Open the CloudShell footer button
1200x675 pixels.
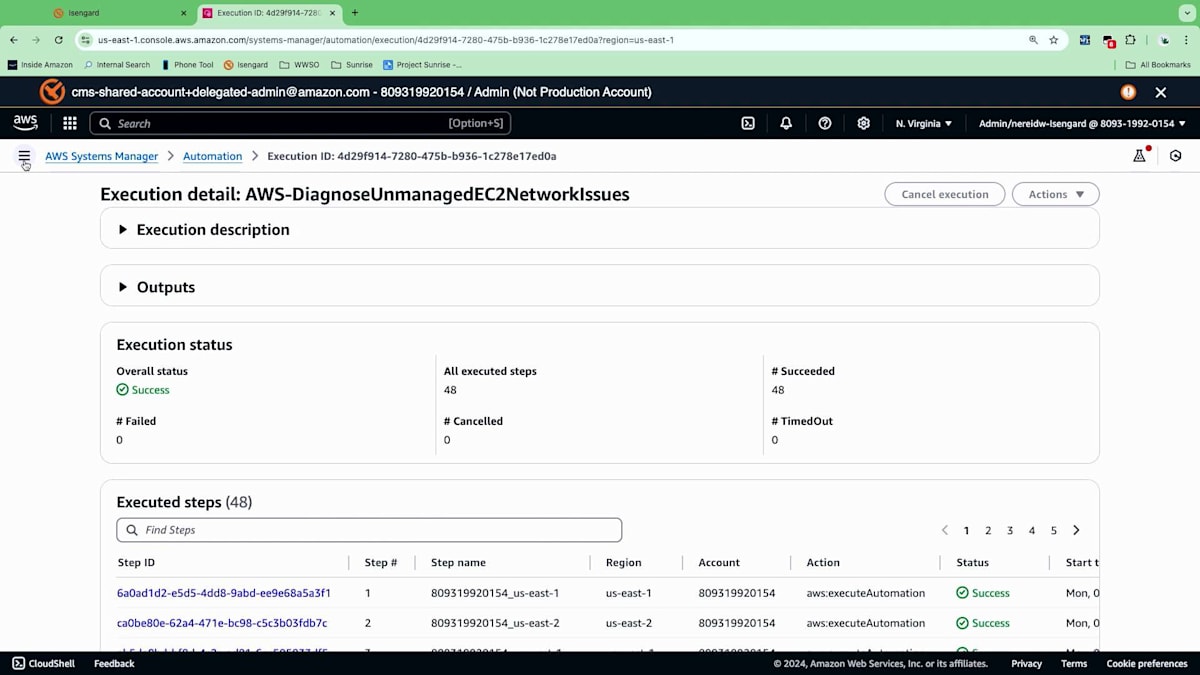point(42,663)
